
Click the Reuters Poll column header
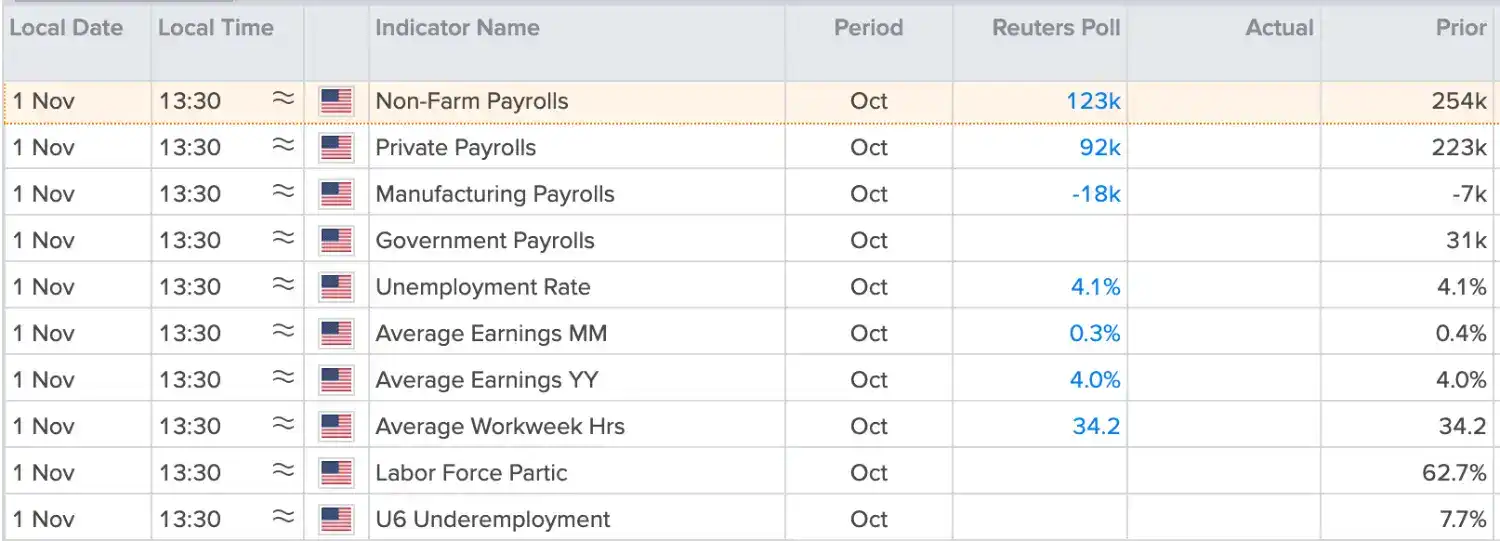pos(1056,28)
